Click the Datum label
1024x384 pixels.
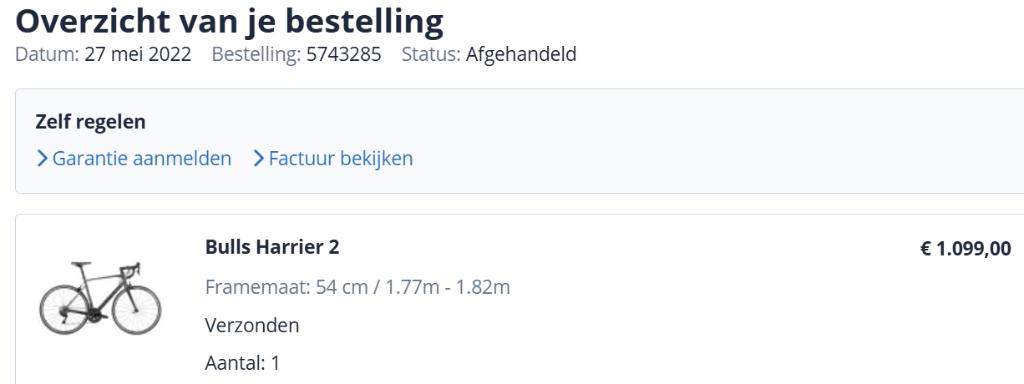coord(47,54)
